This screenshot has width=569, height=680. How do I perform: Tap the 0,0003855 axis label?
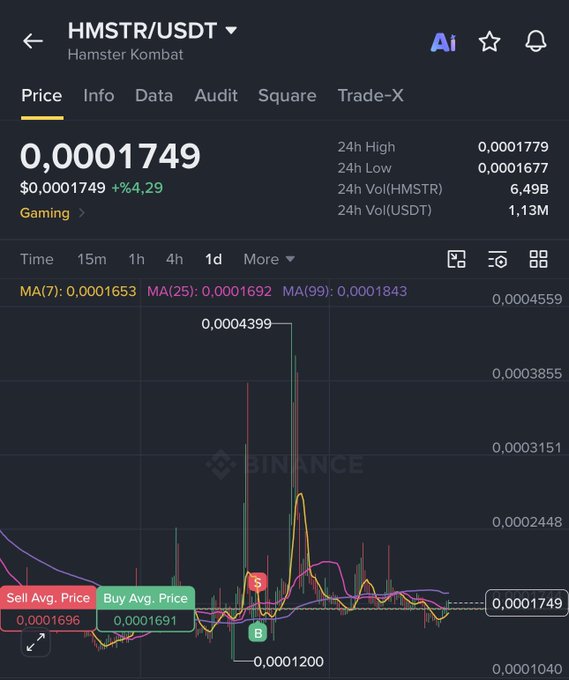[x=527, y=373]
